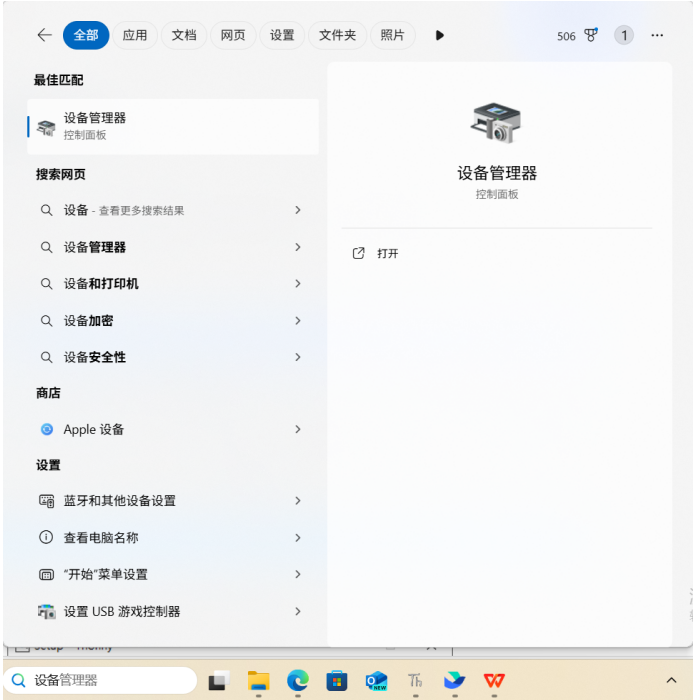The image size is (694, 700).
Task: Click the large 设备管理器 icon in preview pane
Action: coord(496,122)
